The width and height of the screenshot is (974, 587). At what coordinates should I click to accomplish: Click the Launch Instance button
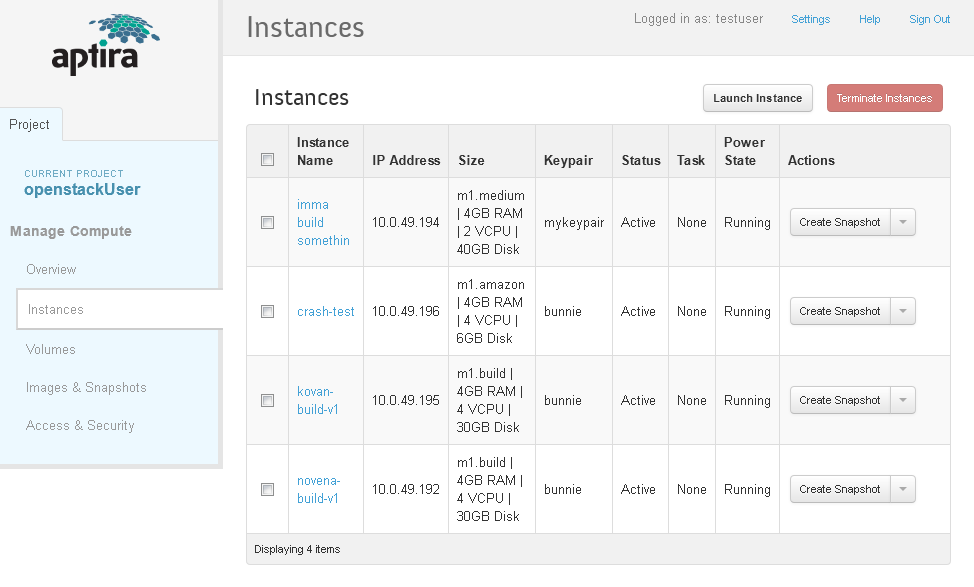pos(758,98)
